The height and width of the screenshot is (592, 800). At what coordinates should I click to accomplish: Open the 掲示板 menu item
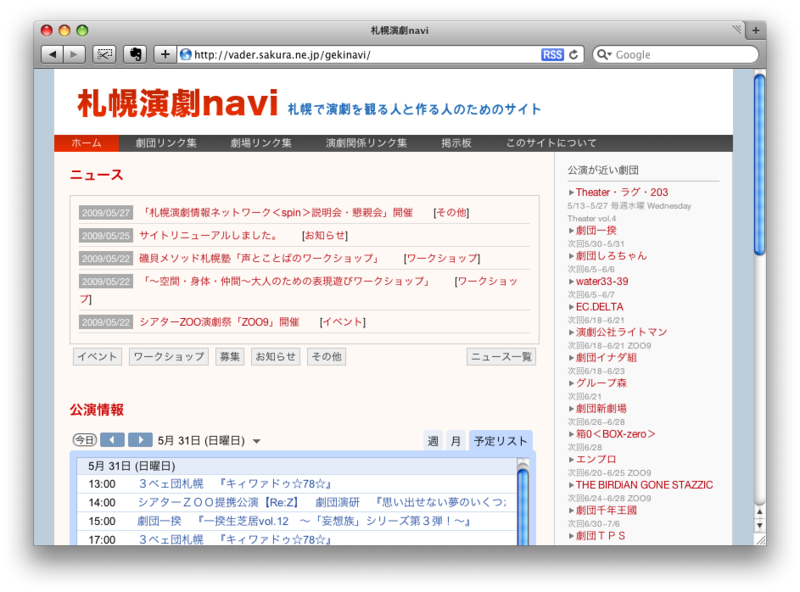pos(456,143)
